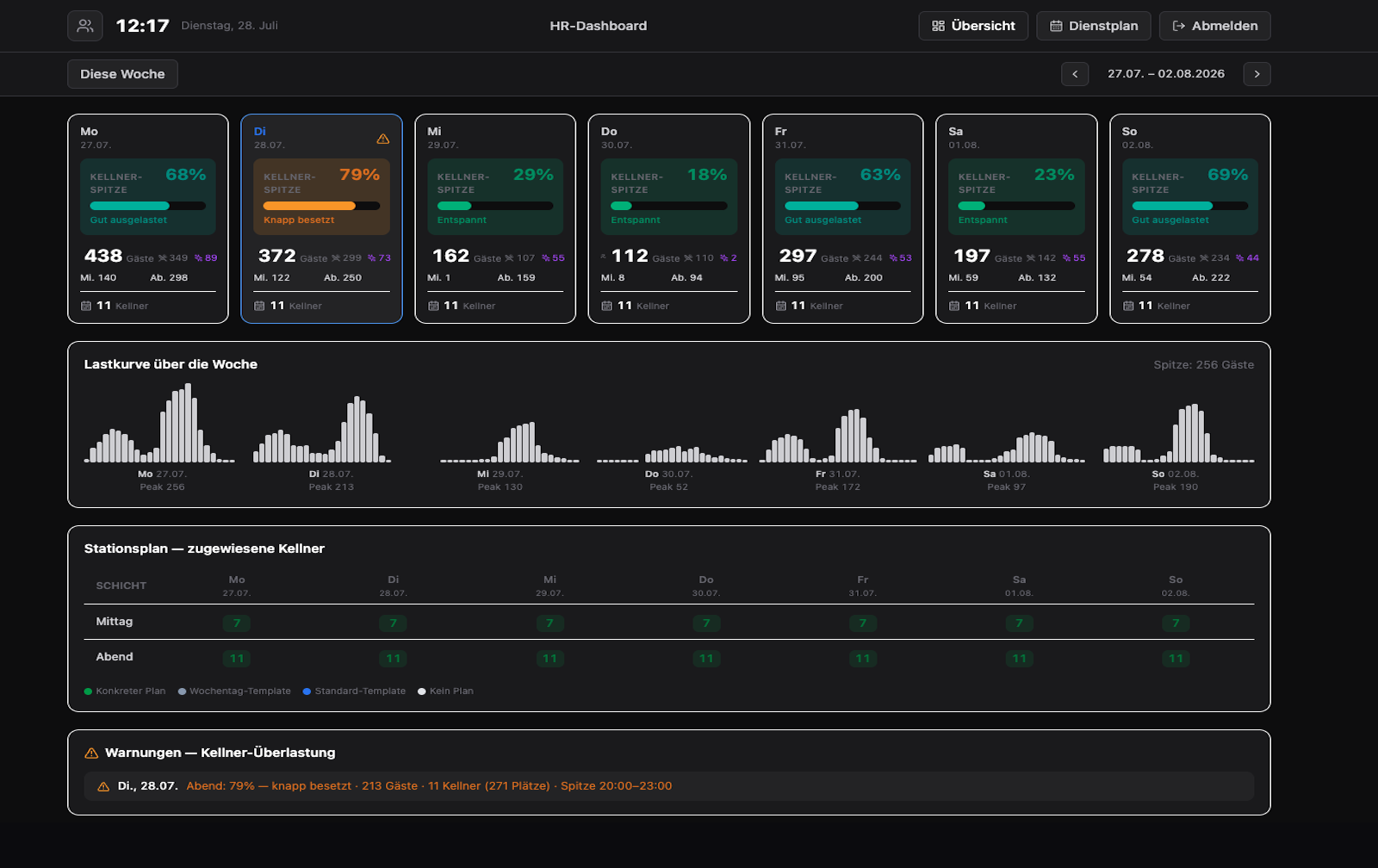Click the SCHICHT column header
Screen dimensions: 1378x868
point(121,586)
